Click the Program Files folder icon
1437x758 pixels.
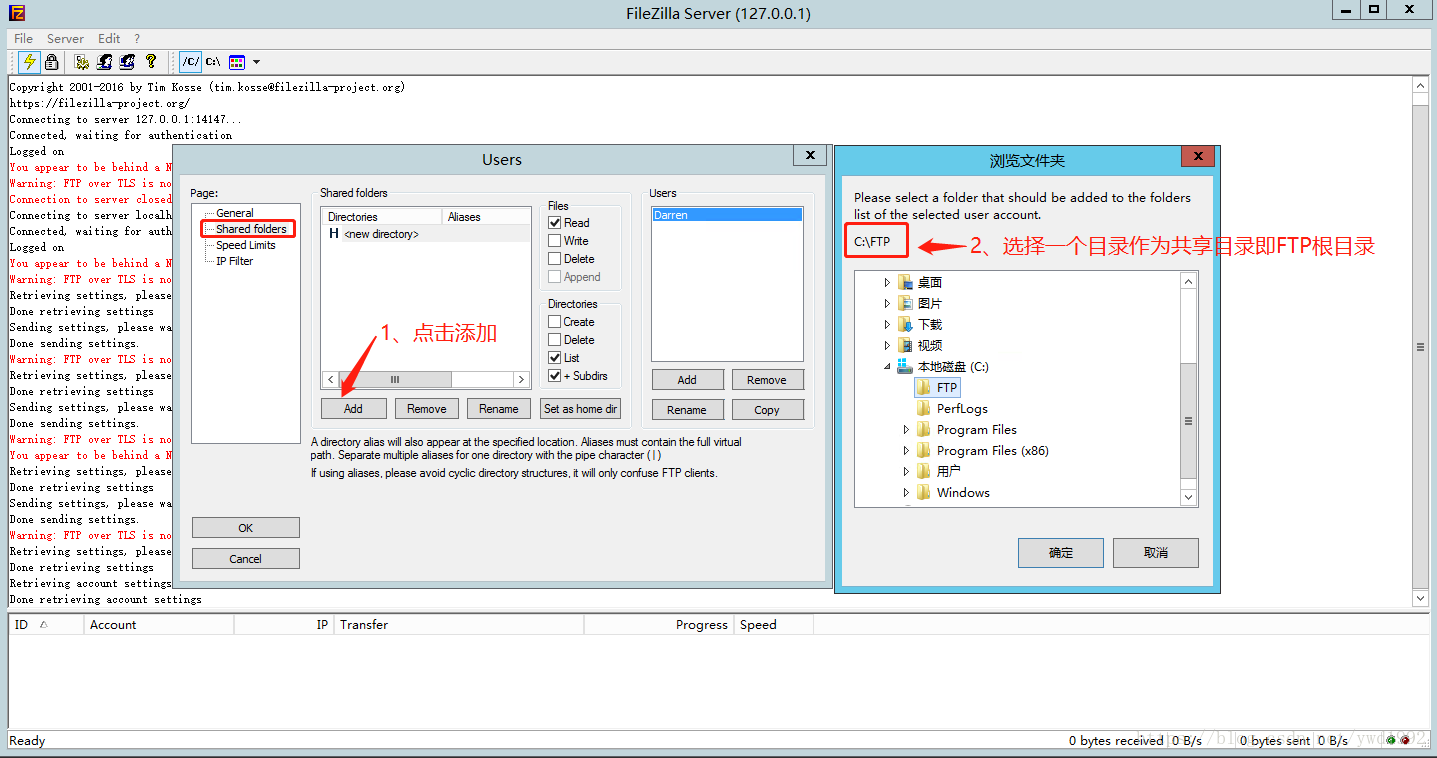click(924, 429)
